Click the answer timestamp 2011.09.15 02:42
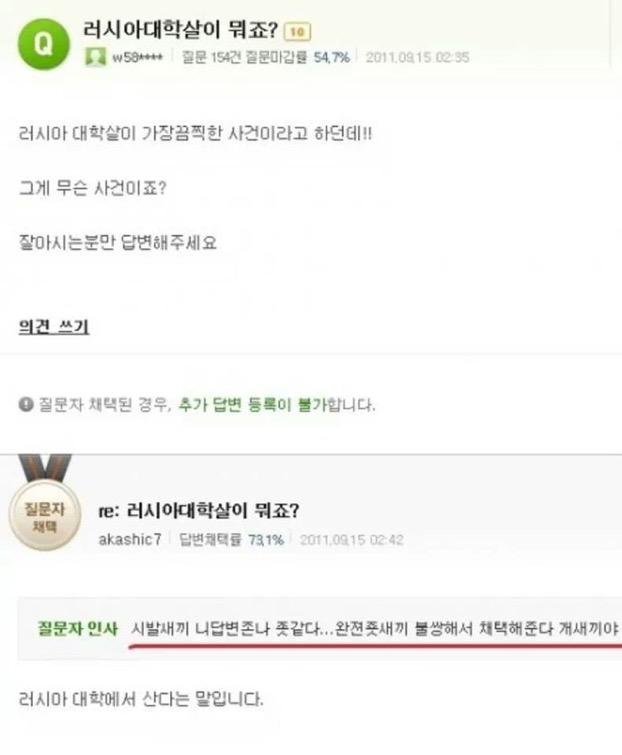This screenshot has height=755, width=622. (351, 540)
